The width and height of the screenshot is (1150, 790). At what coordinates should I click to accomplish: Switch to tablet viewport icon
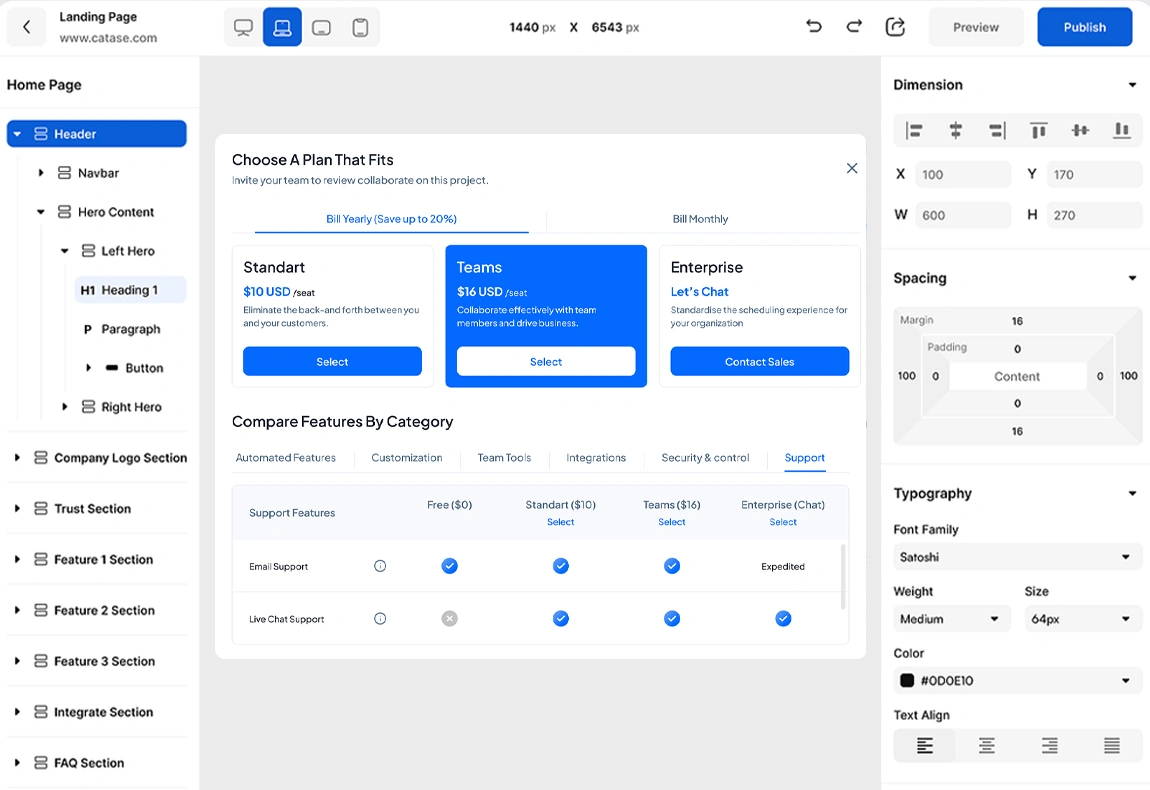pos(321,28)
